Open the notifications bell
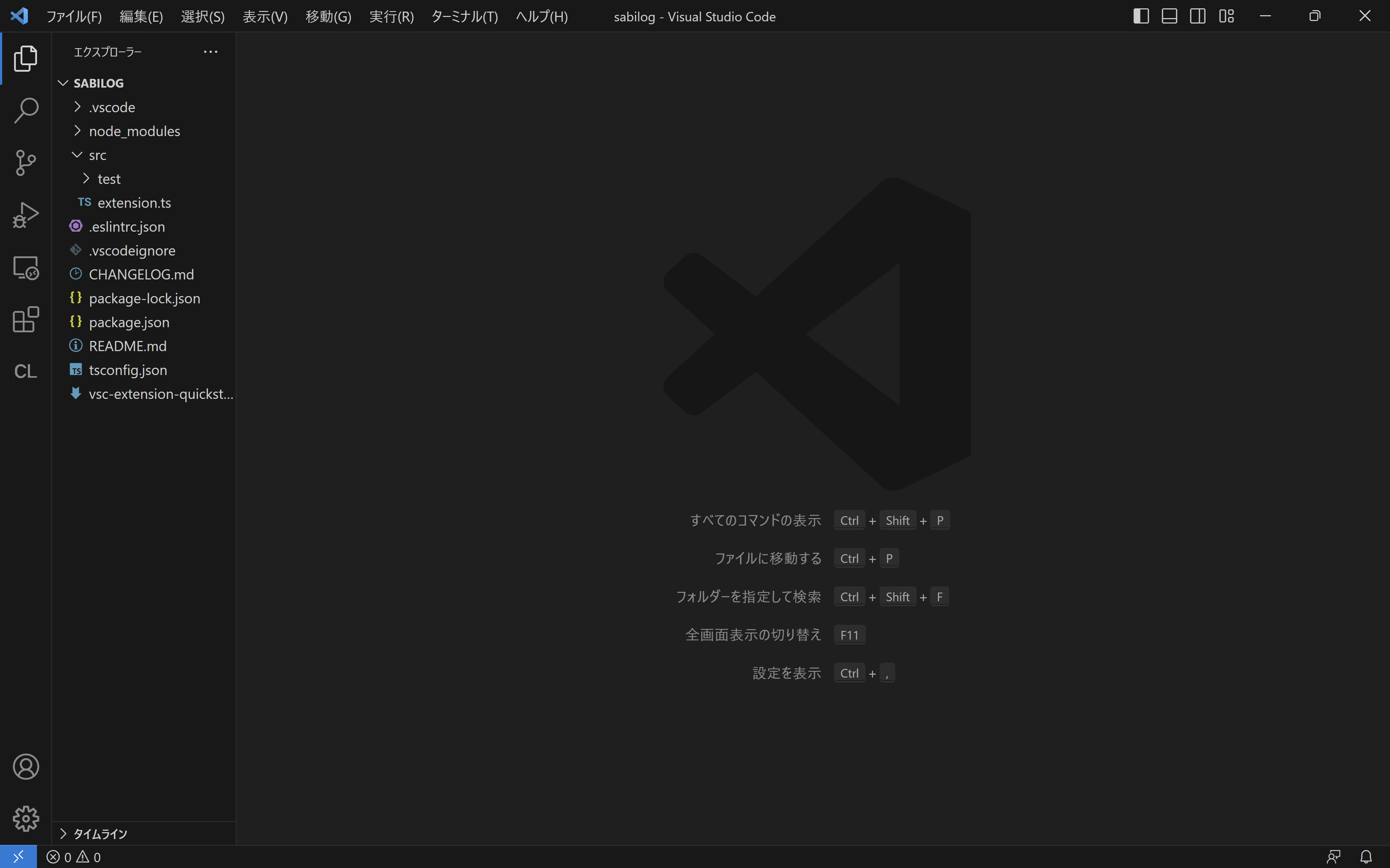The width and height of the screenshot is (1390, 868). click(1366, 857)
